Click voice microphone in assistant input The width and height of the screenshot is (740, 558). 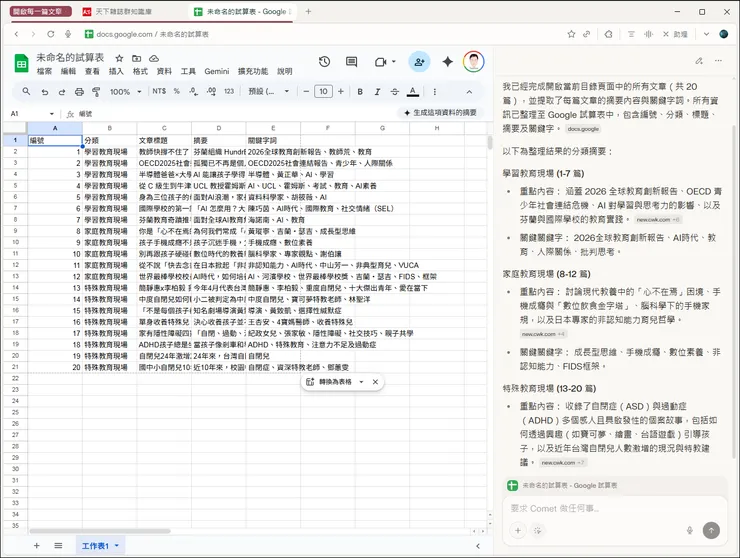click(690, 530)
